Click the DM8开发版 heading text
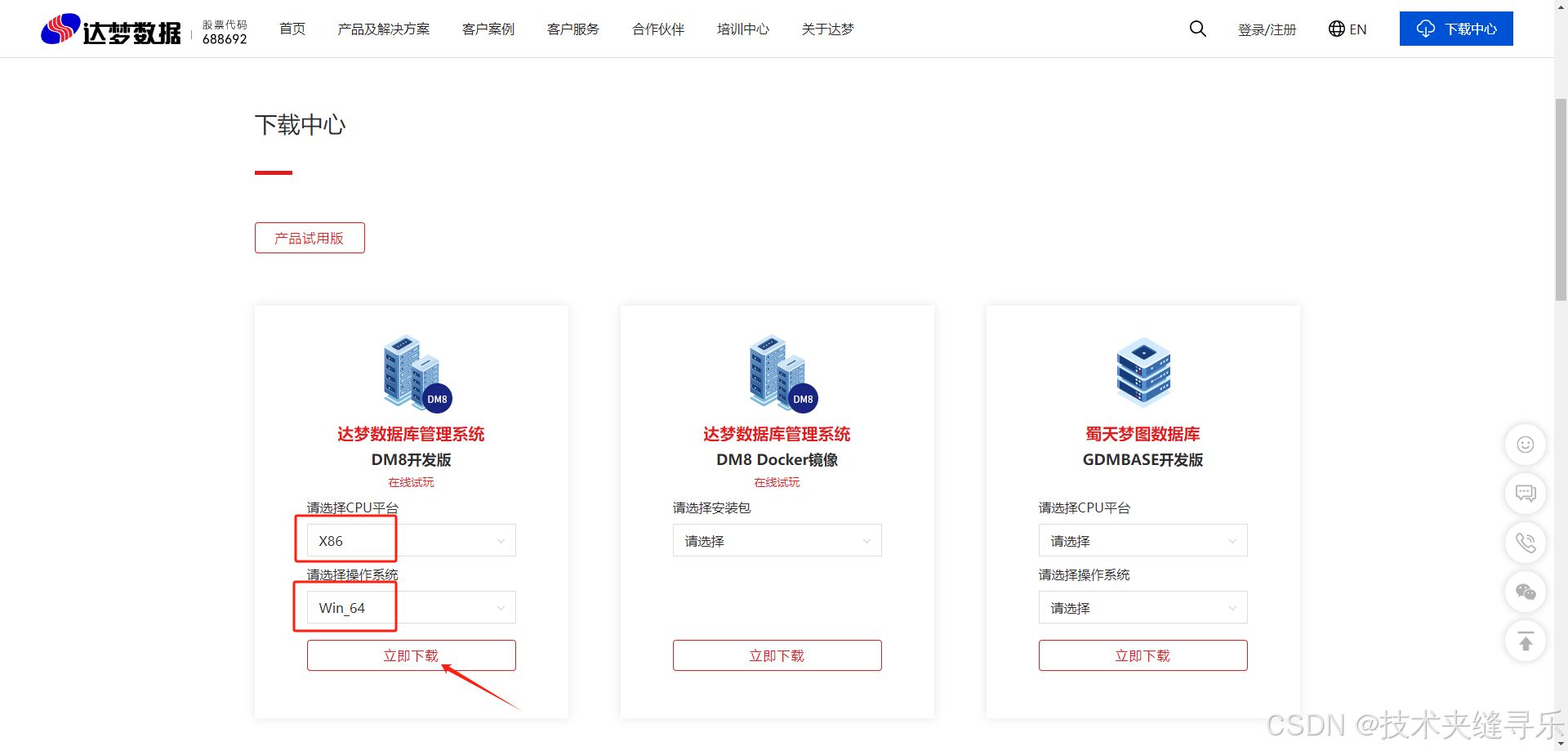Viewport: 1568px width, 751px height. 412,459
